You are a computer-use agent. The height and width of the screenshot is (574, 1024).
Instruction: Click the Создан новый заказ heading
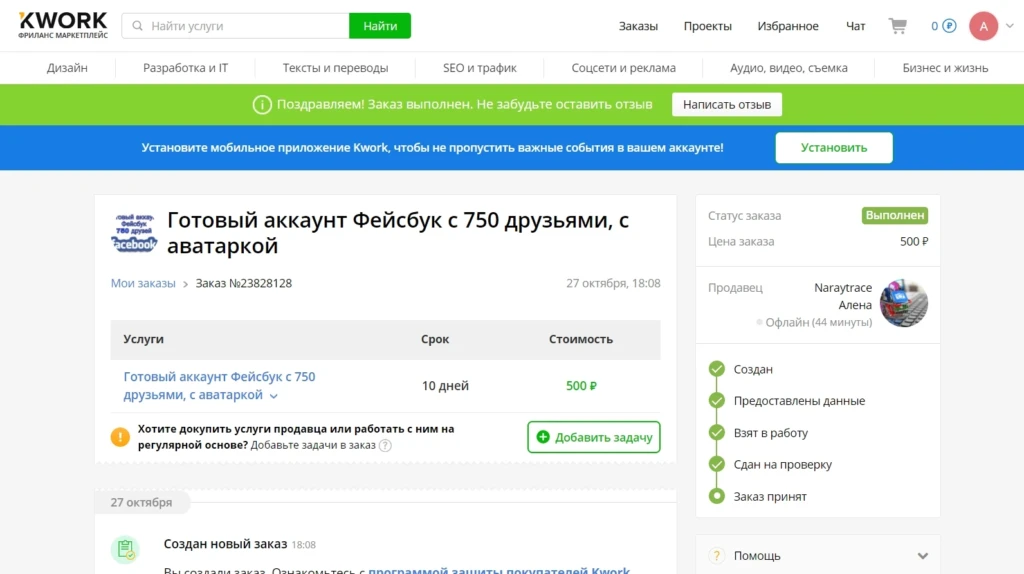click(x=225, y=544)
